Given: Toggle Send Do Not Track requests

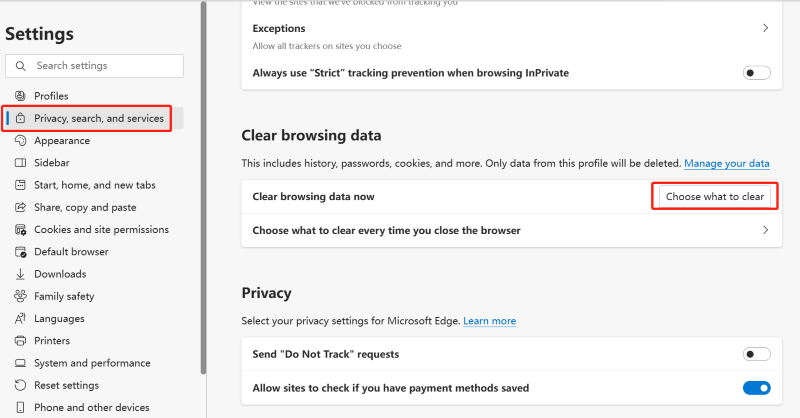Looking at the screenshot, I should [x=756, y=354].
